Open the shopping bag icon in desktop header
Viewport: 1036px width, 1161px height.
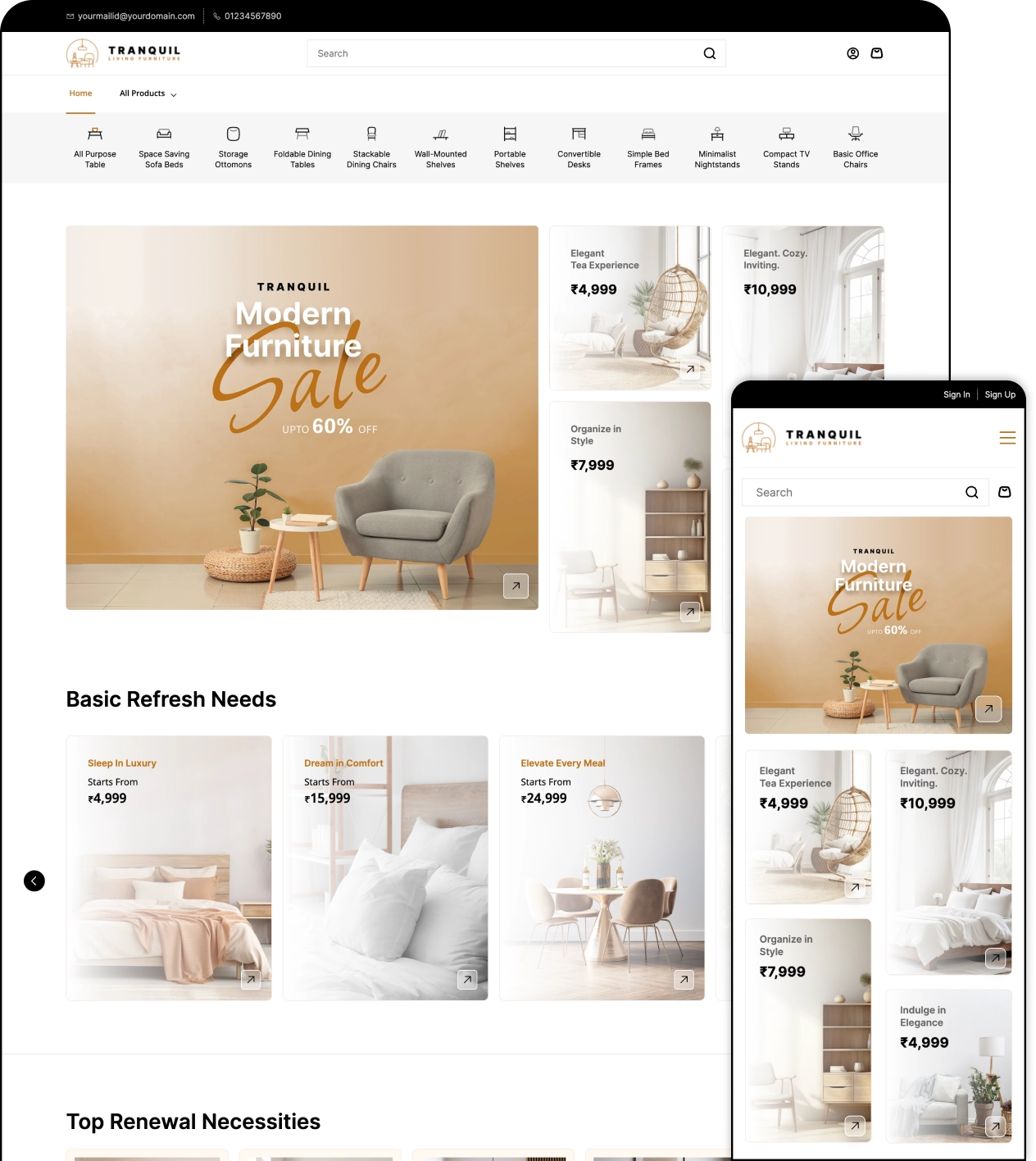tap(876, 53)
